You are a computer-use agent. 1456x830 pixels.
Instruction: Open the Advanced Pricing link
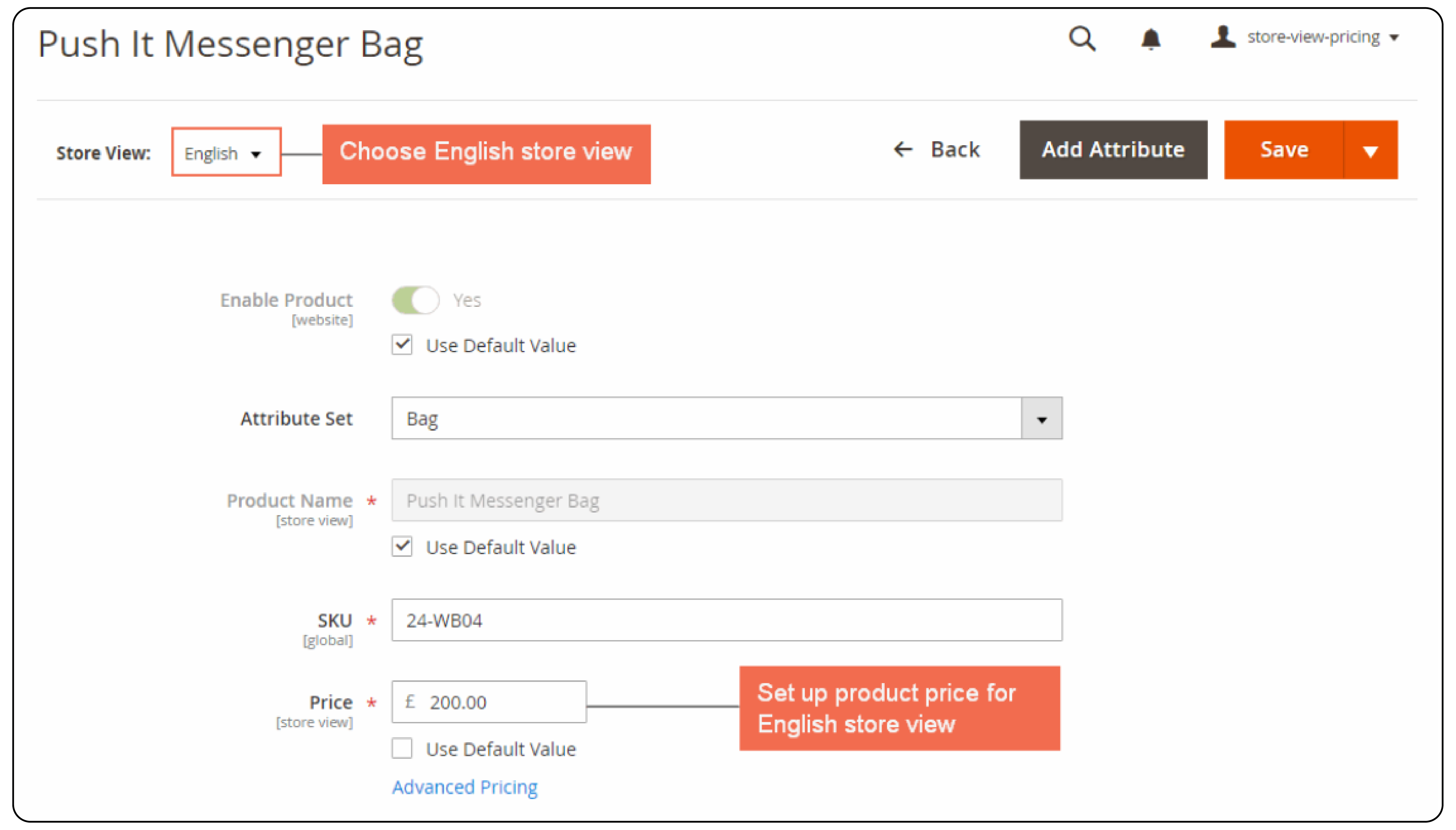tap(465, 787)
